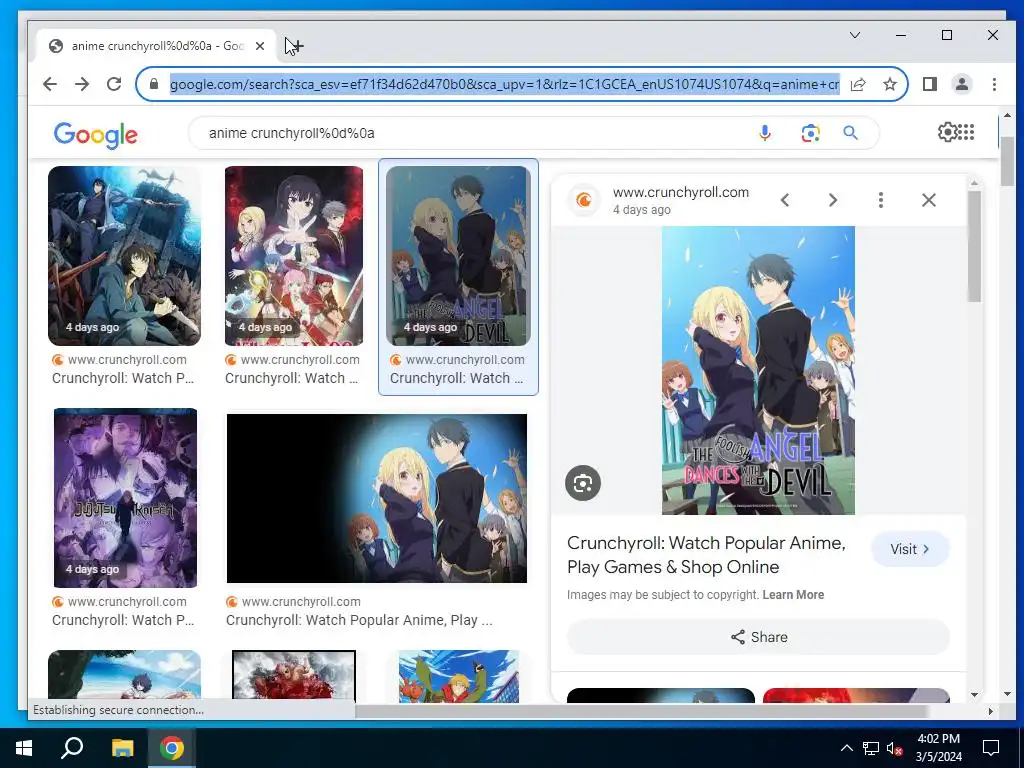1024x768 pixels.
Task: Select the Jujutsu Kaisen thumbnail
Action: click(x=125, y=498)
